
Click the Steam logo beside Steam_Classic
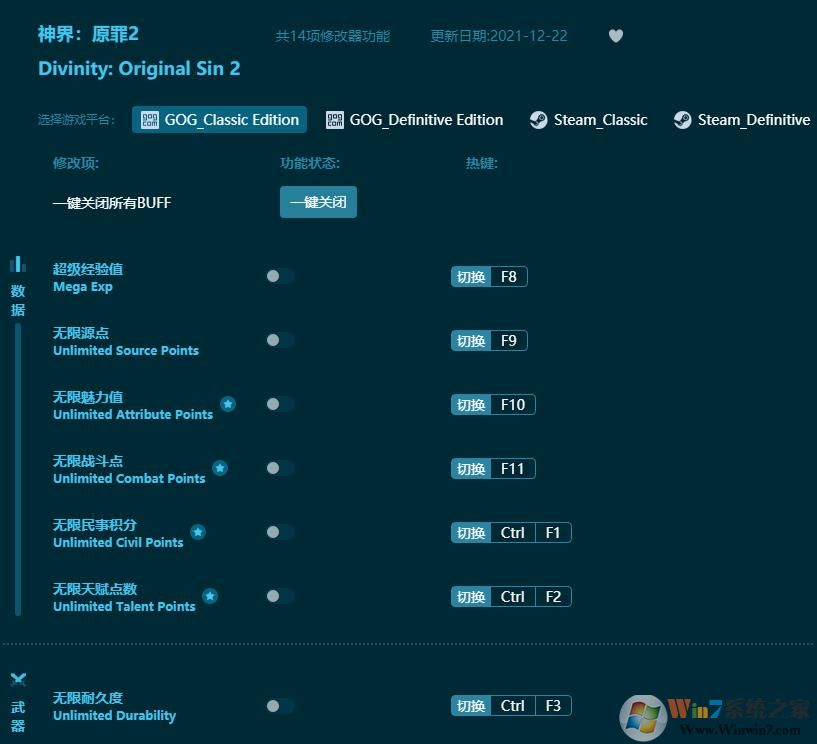[x=538, y=120]
